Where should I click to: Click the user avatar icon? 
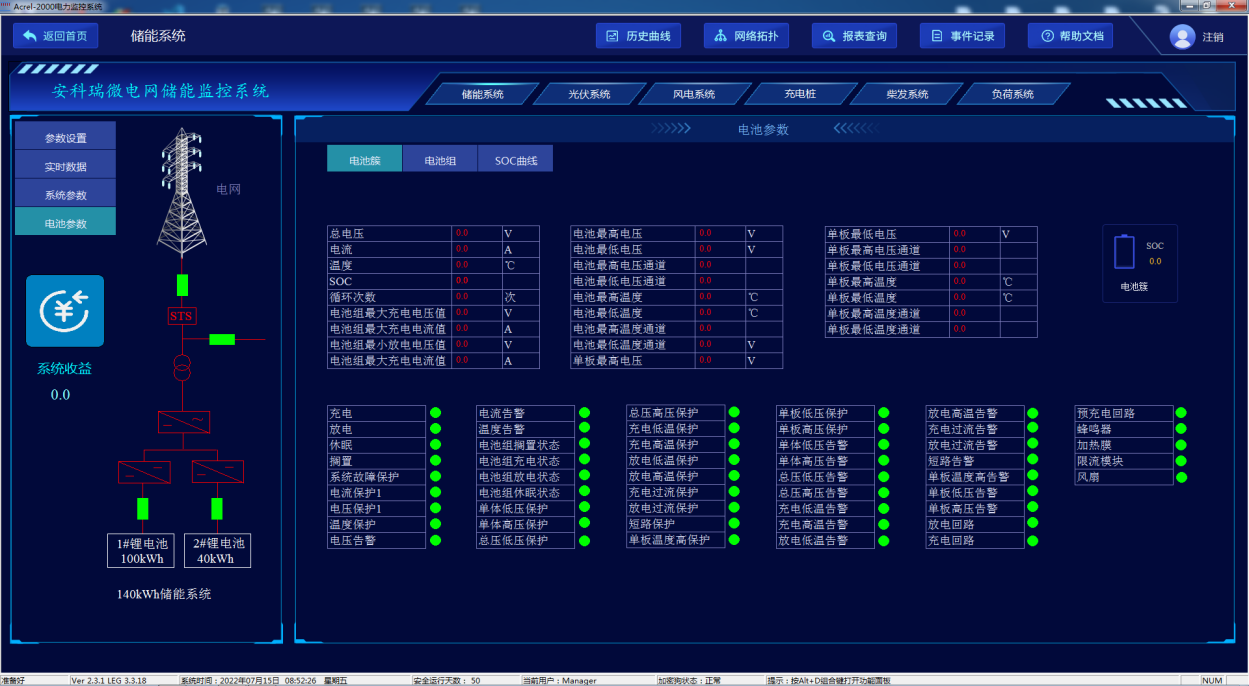click(1183, 37)
